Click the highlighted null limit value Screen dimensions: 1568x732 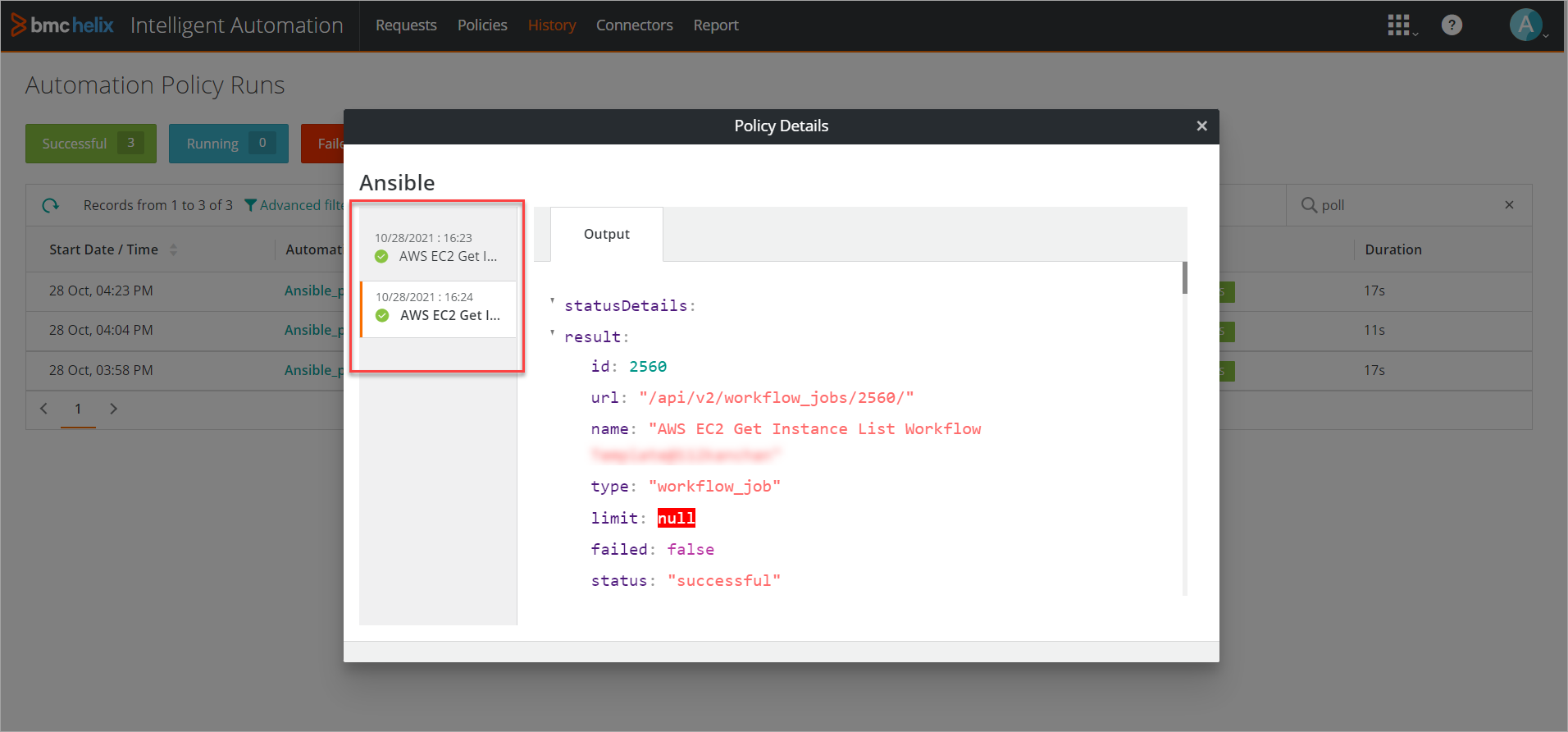click(677, 518)
